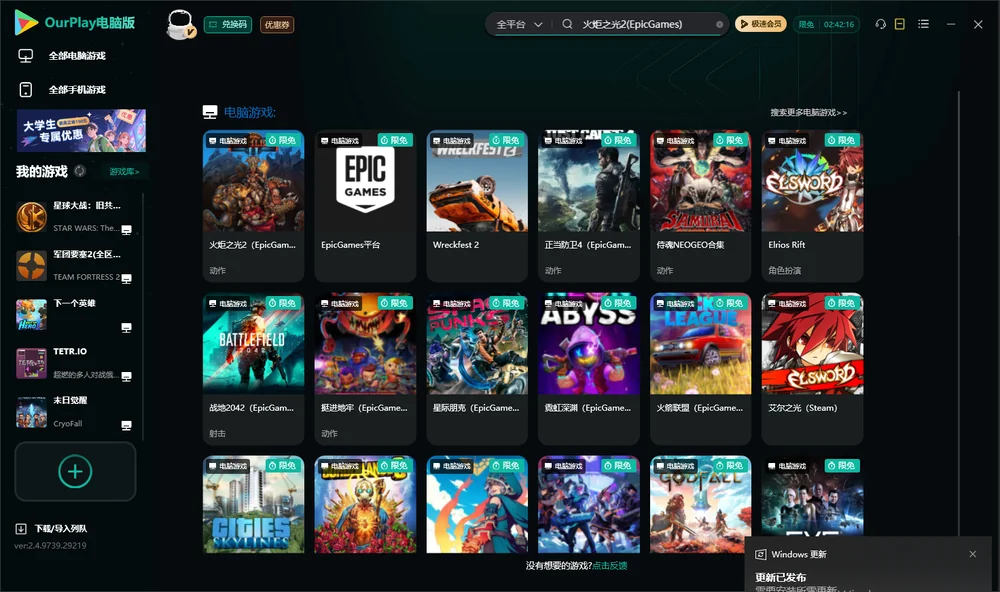Image resolution: width=1000 pixels, height=592 pixels.
Task: Open the Elrios Rift game card
Action: 812,205
